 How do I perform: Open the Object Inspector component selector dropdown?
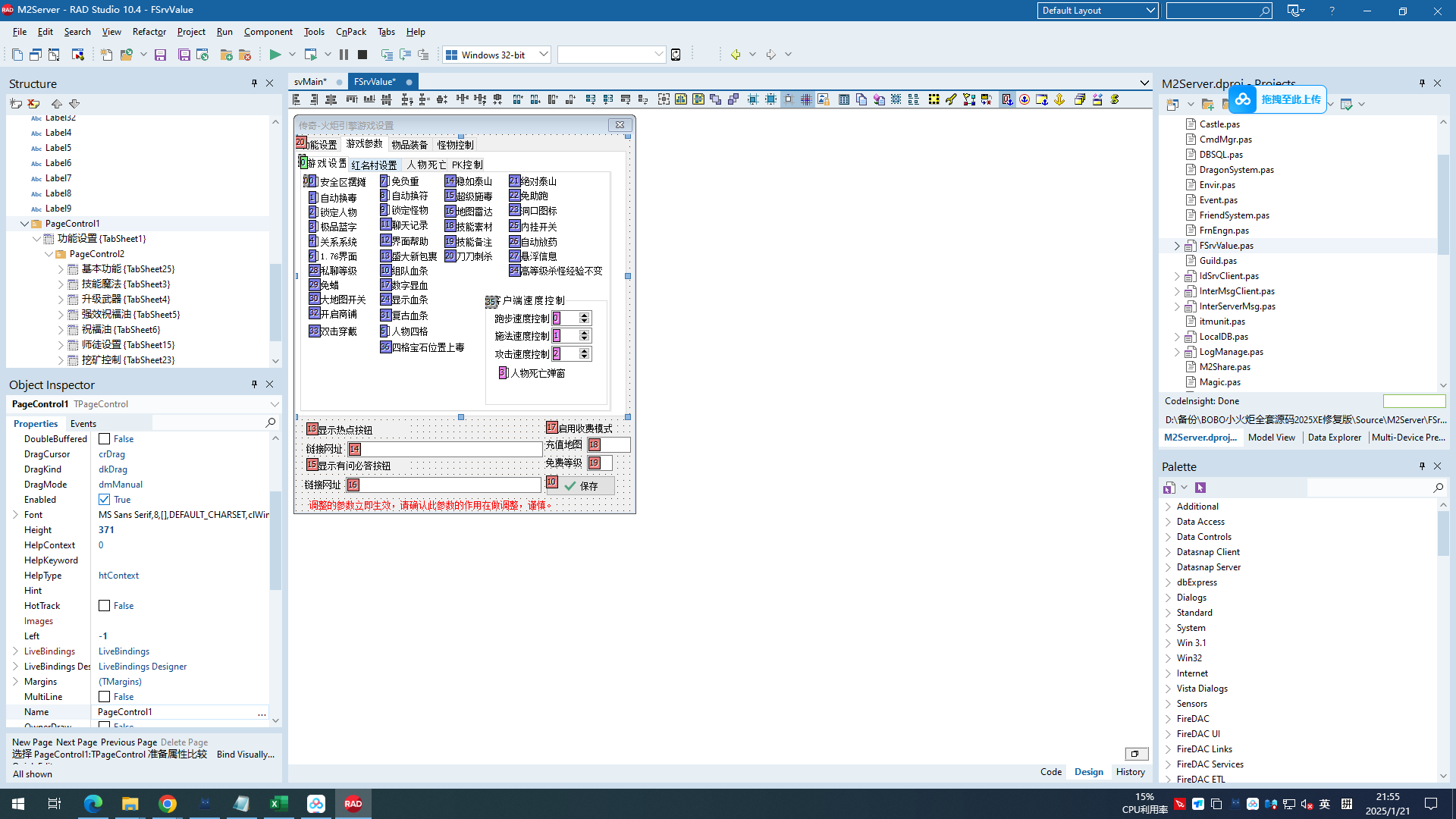tap(274, 404)
